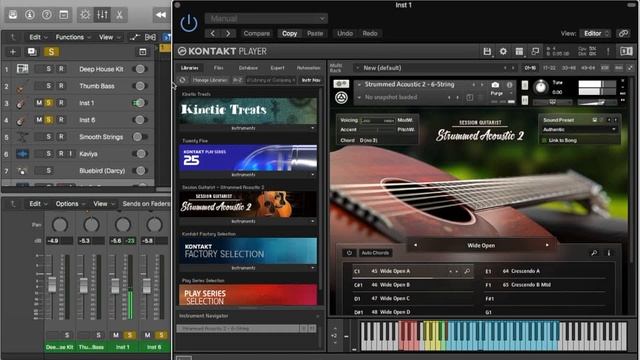Toggle the Auto Chords power button

point(349,253)
